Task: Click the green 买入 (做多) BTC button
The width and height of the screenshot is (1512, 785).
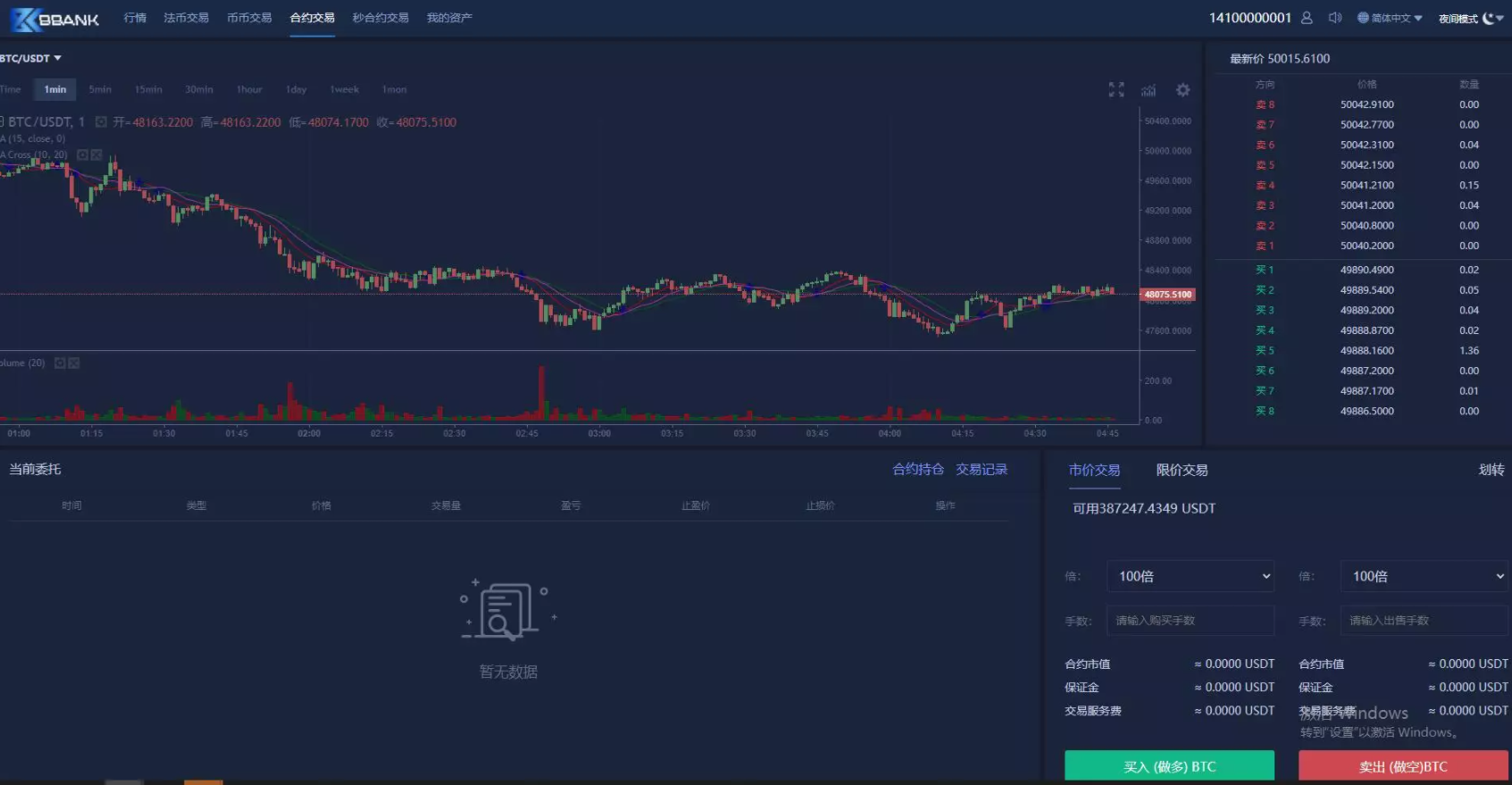Action: (x=1169, y=766)
